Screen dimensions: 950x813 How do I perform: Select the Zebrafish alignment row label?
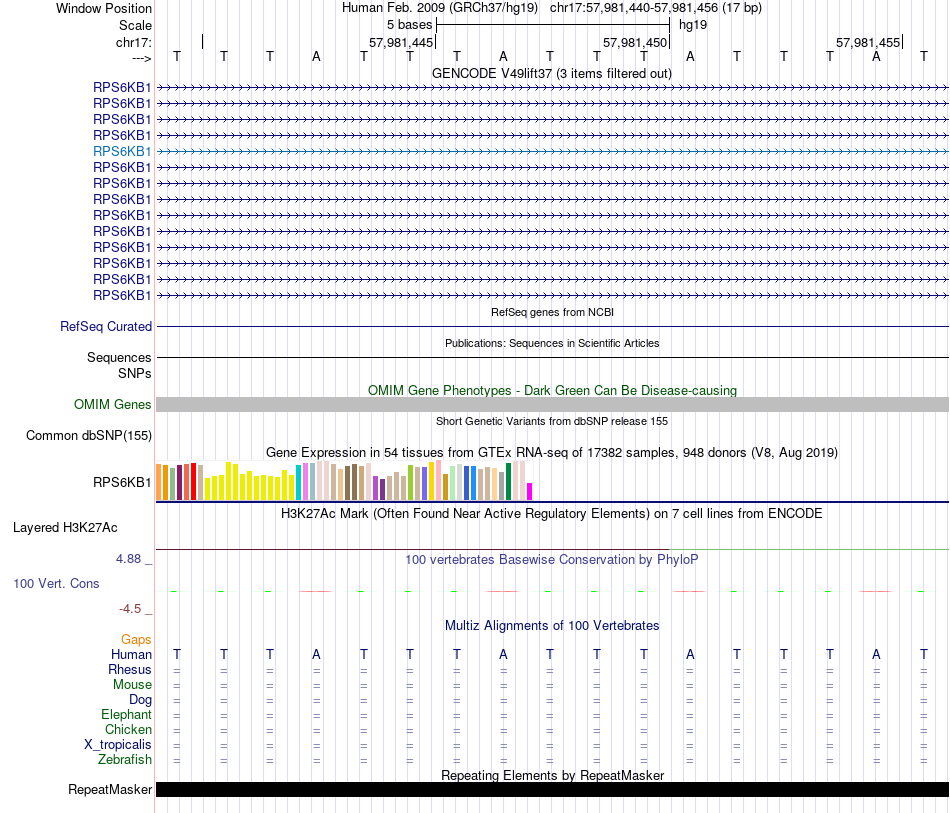pos(125,760)
